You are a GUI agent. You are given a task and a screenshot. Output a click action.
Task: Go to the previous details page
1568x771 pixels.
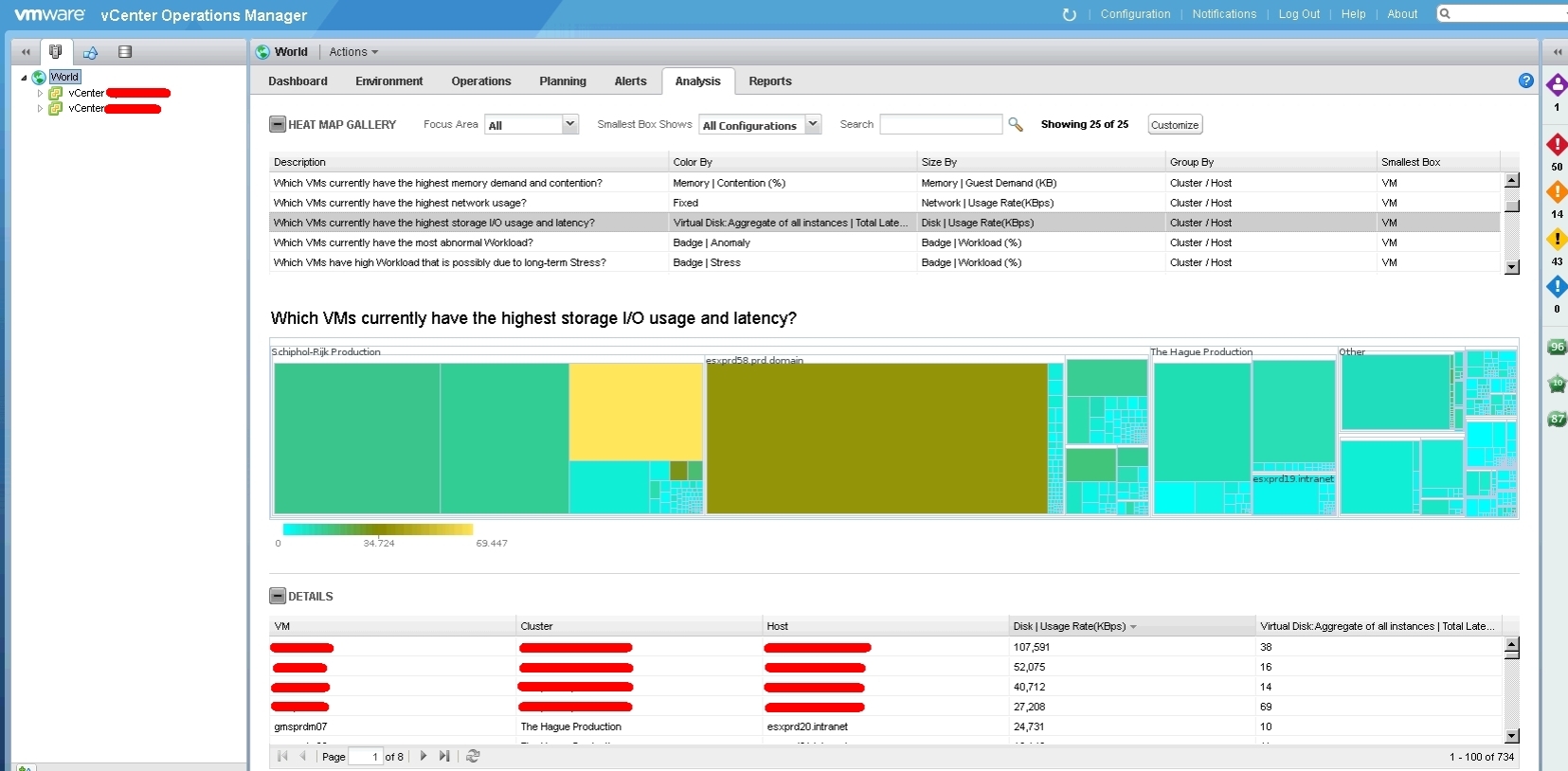[303, 756]
